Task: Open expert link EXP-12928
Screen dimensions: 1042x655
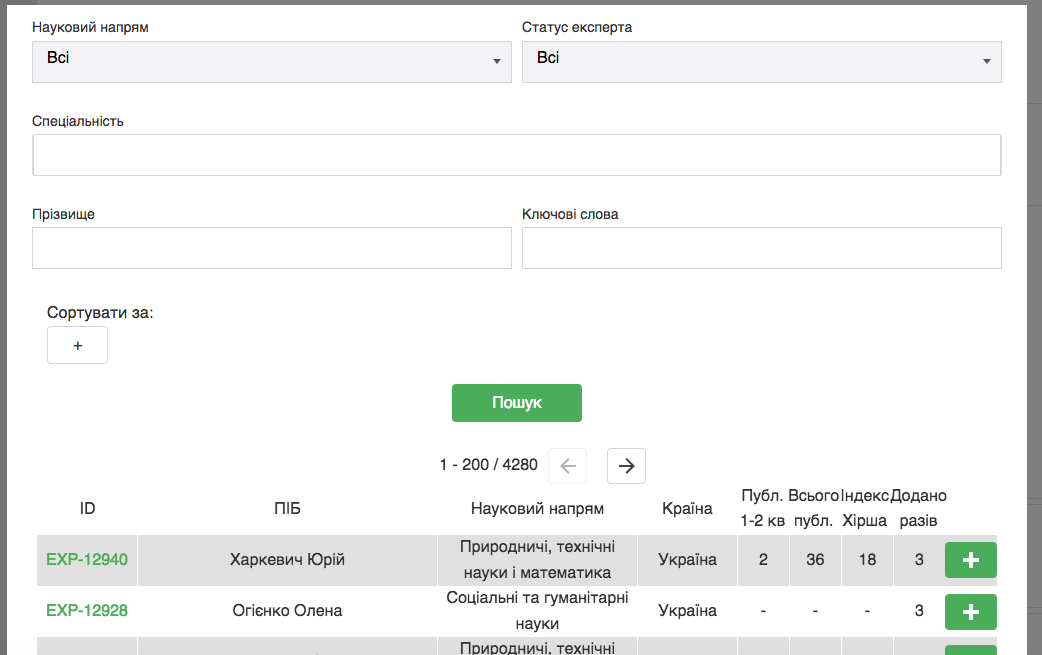Action: coord(87,611)
